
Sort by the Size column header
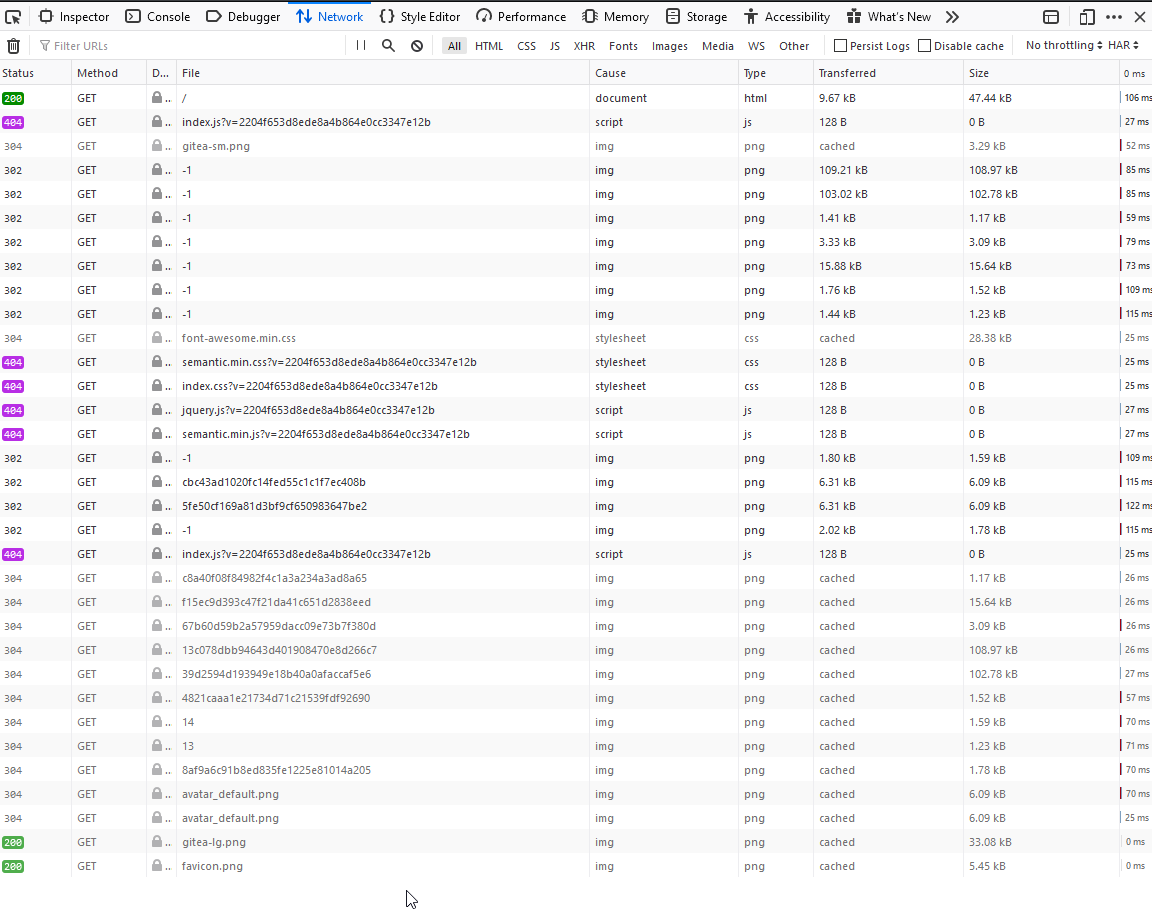click(x=1041, y=73)
